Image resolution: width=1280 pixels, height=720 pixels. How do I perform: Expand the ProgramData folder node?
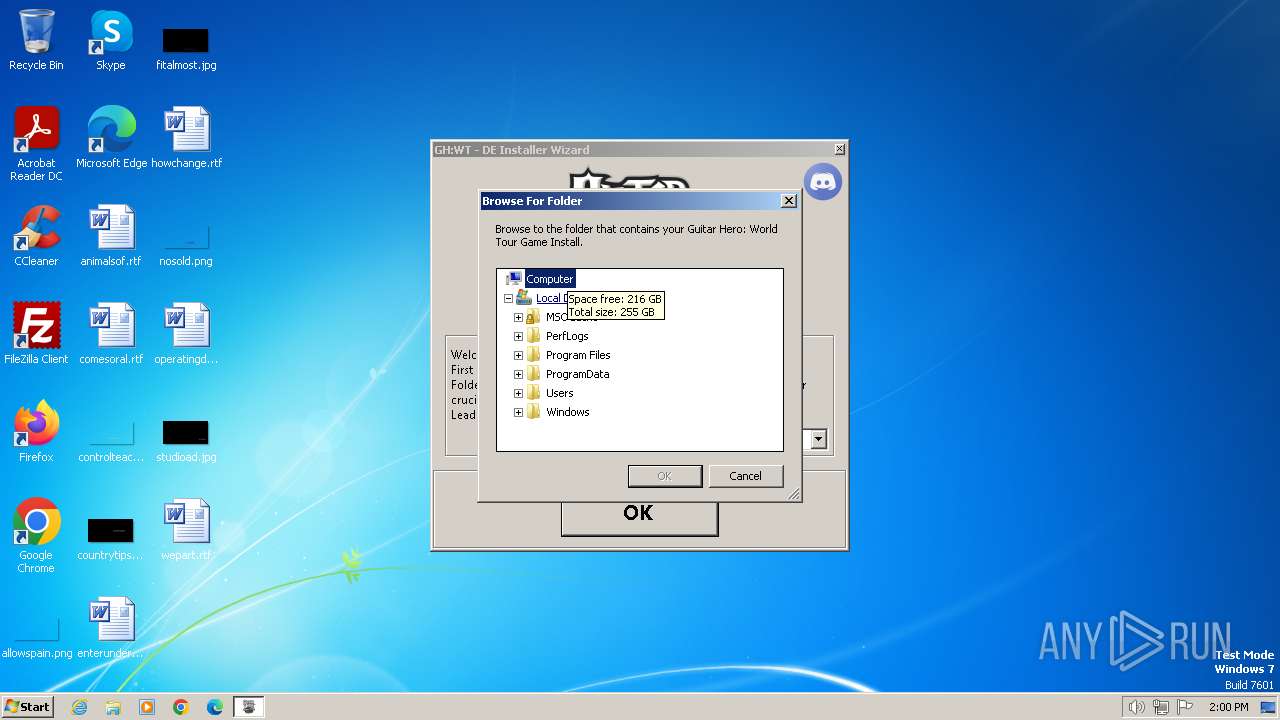coord(518,374)
